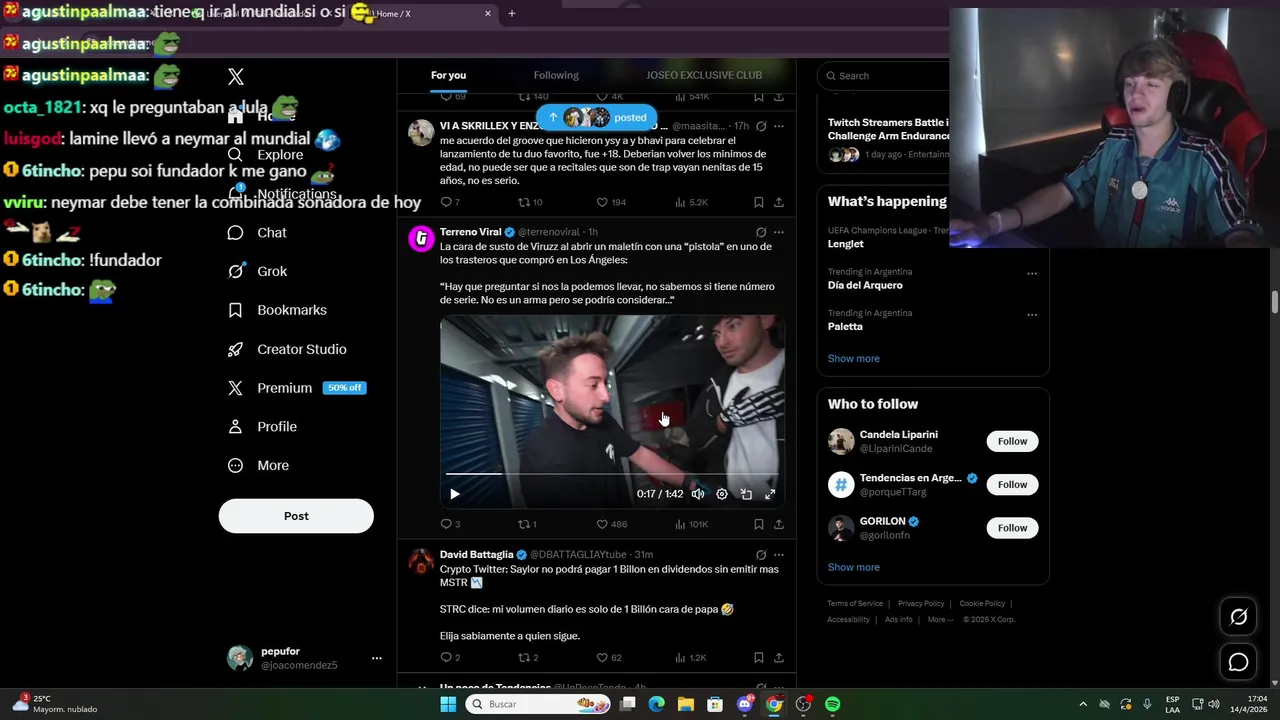Open more options on David Battaglia post
The image size is (1280, 720).
(779, 555)
